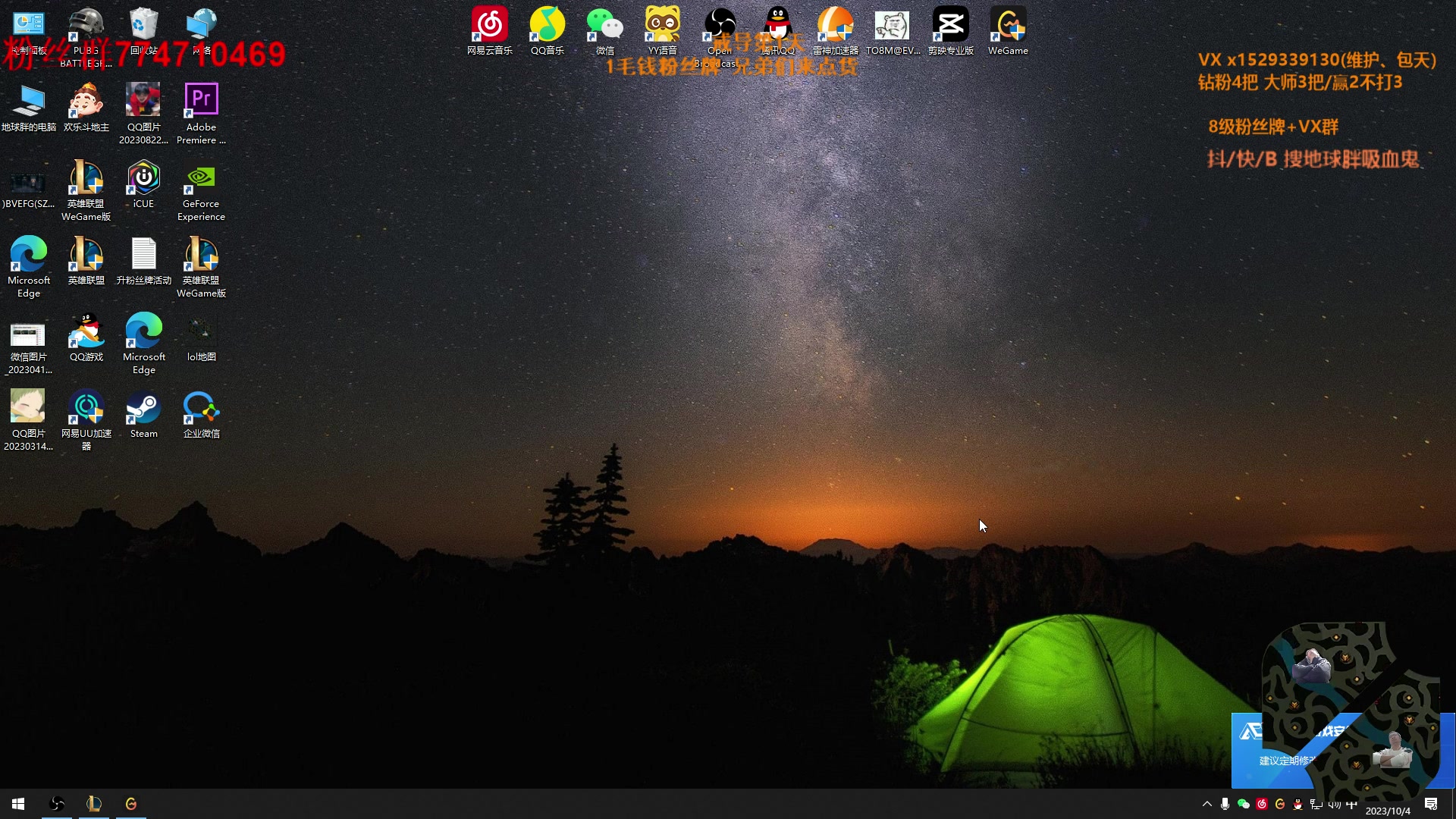Open the QQ penguin tray icon
Image resolution: width=1456 pixels, height=819 pixels.
[x=1298, y=804]
